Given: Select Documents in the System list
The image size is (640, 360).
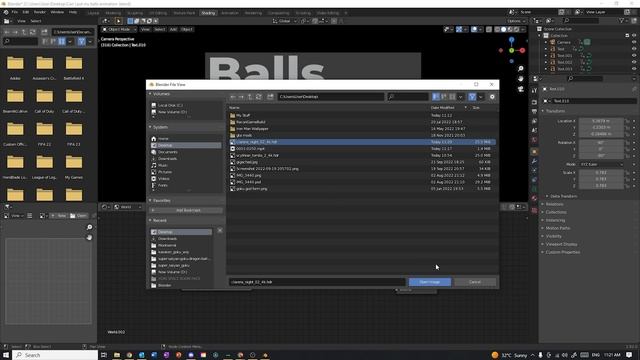Looking at the screenshot, I should click(168, 152).
